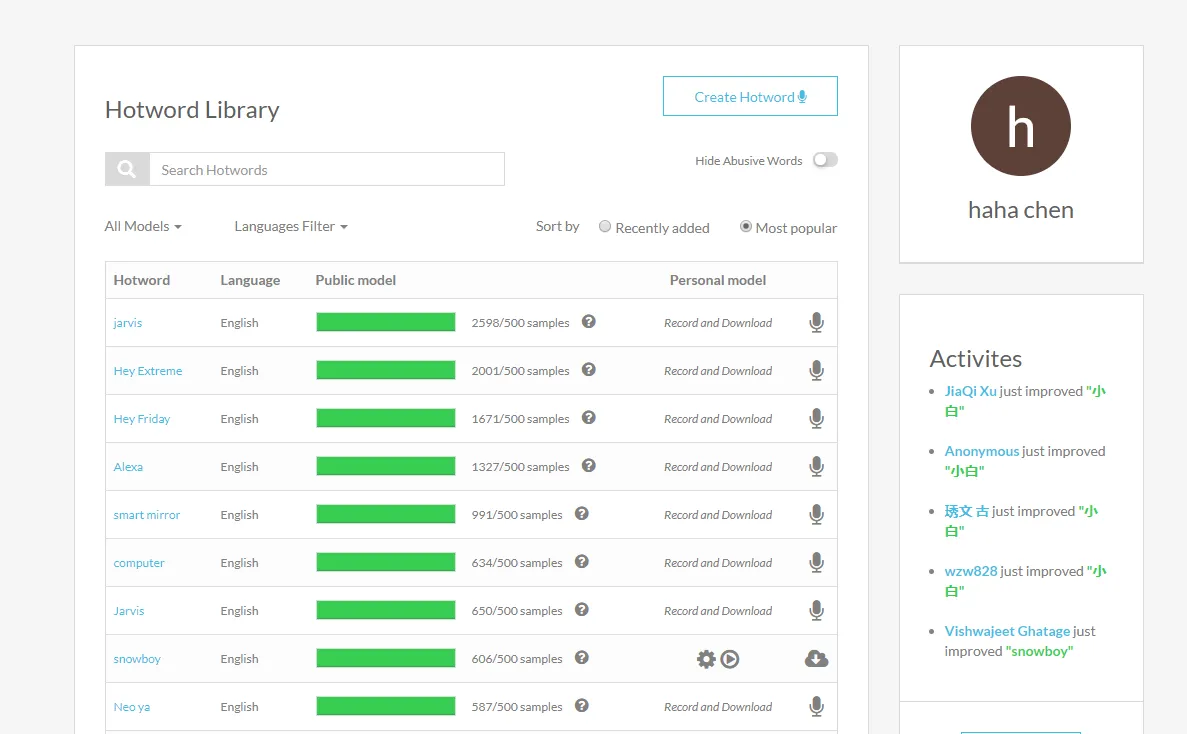Download the snowboy model via cloud icon

pos(816,659)
